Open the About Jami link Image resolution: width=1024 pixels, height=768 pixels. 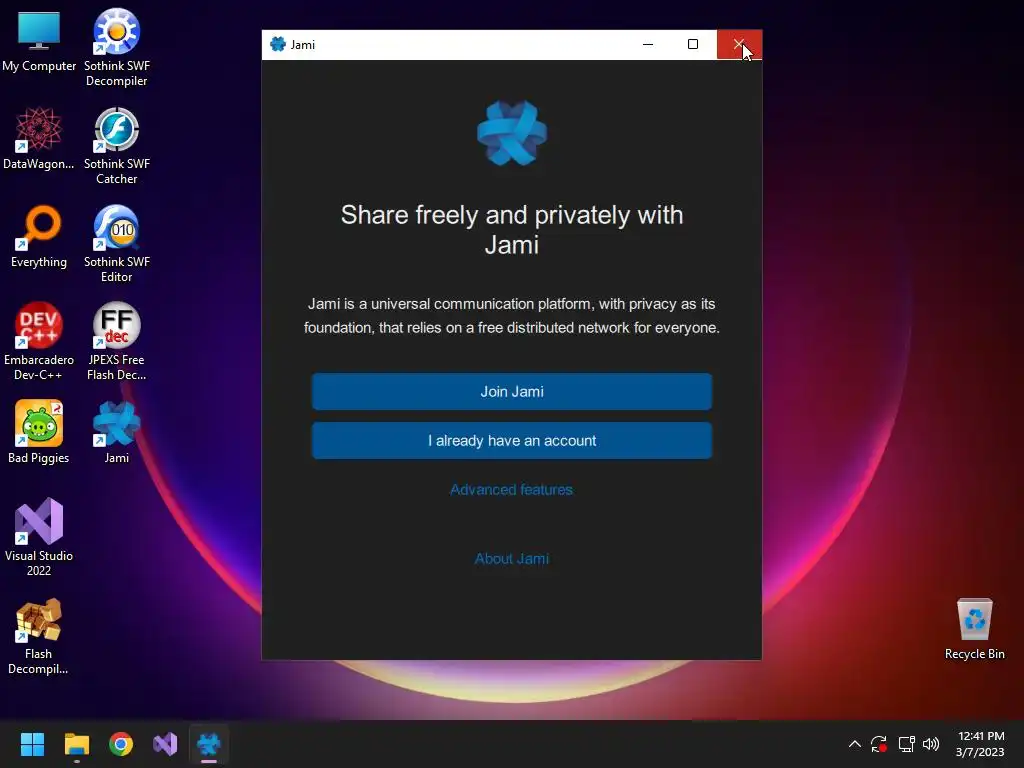click(x=511, y=559)
